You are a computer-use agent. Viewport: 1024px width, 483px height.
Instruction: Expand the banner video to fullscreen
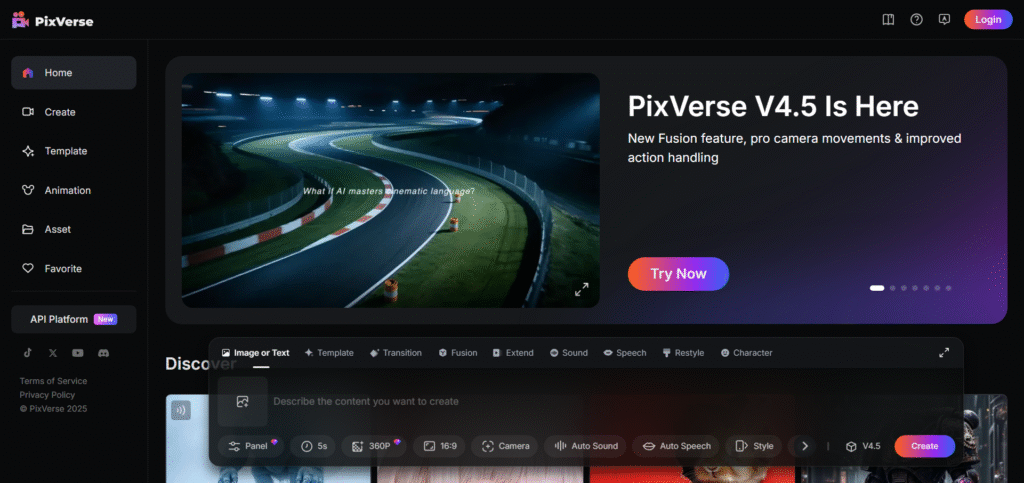[x=581, y=289]
